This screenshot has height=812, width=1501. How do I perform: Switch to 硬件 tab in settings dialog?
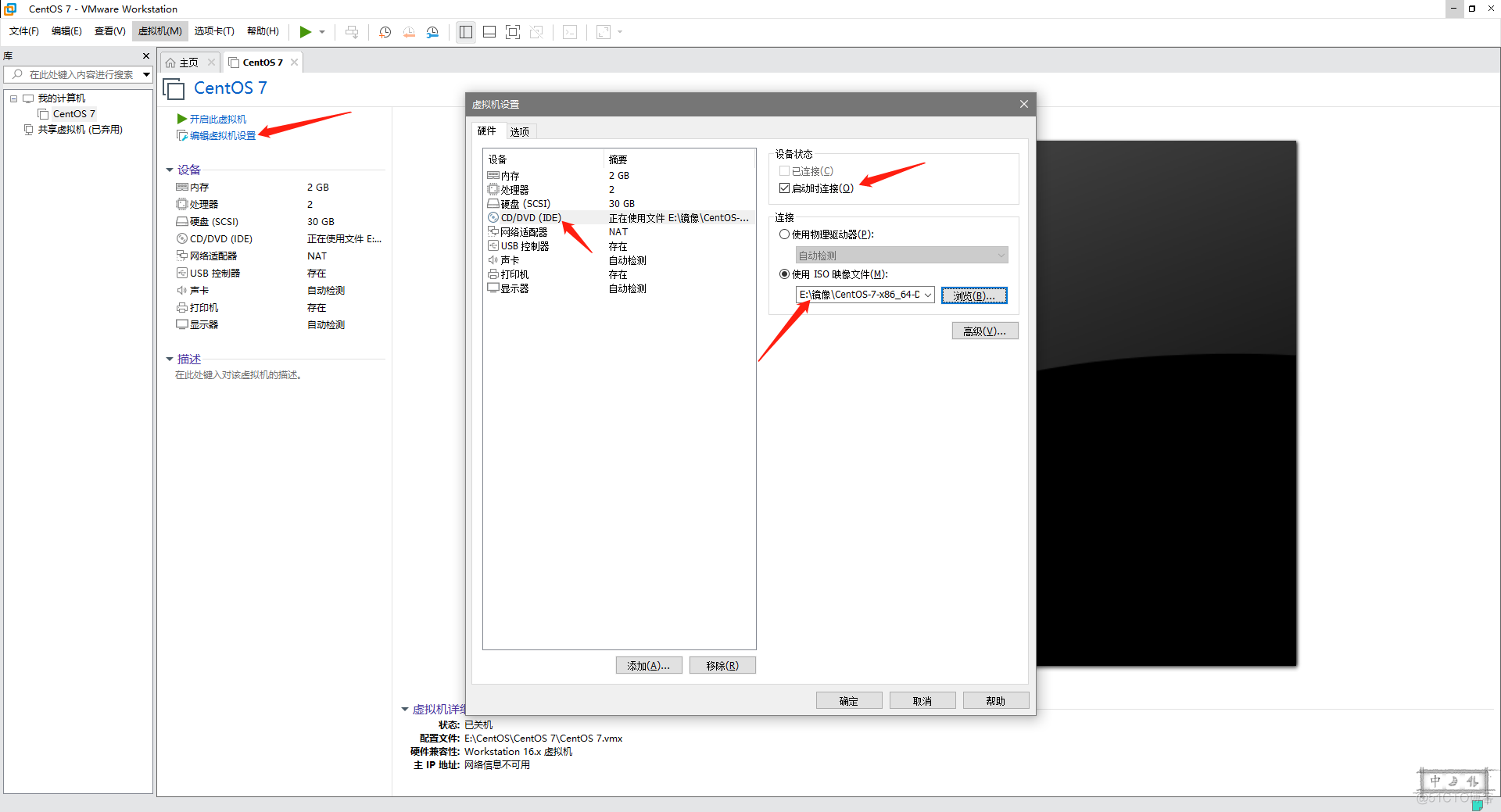click(x=486, y=131)
